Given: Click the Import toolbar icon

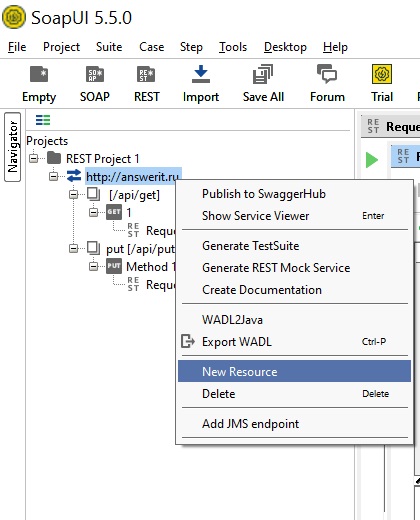Looking at the screenshot, I should click(201, 74).
